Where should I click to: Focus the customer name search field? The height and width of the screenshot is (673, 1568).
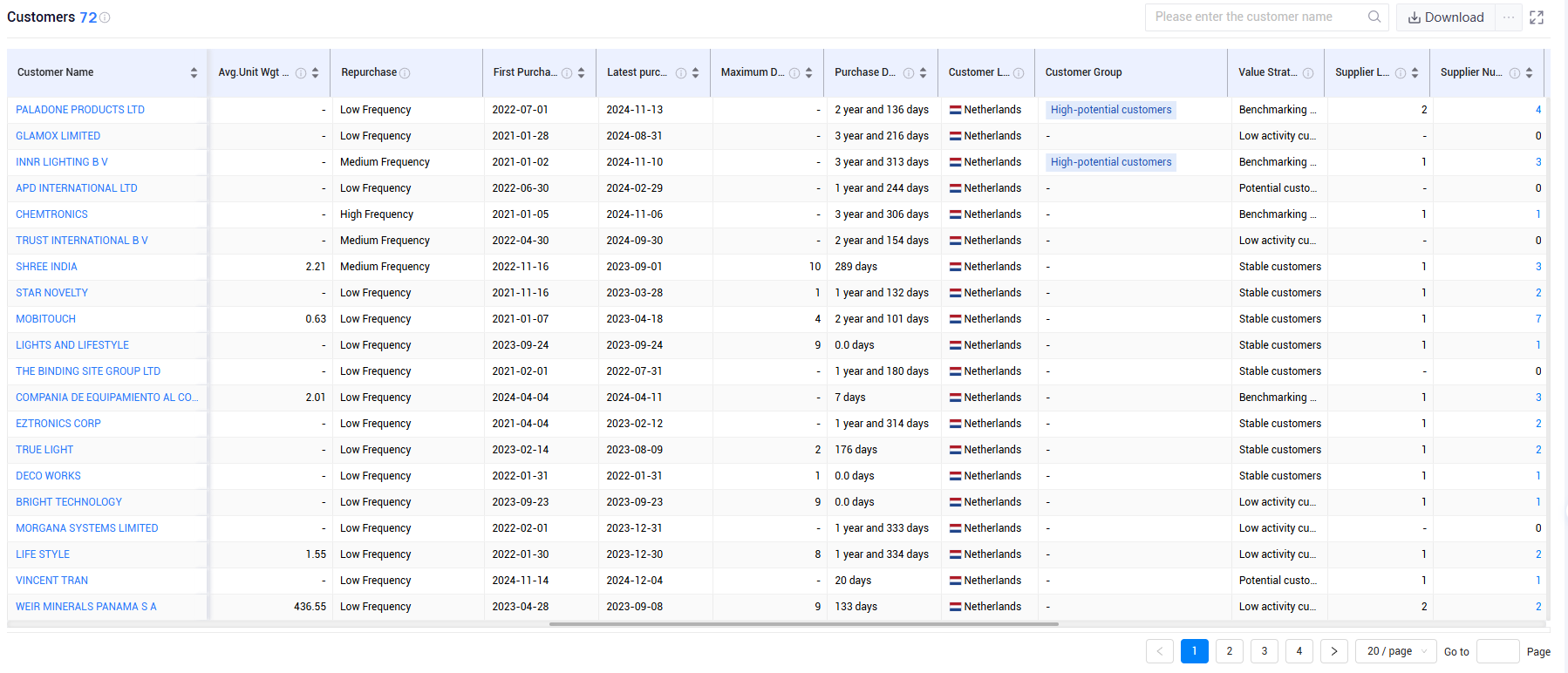click(1256, 17)
